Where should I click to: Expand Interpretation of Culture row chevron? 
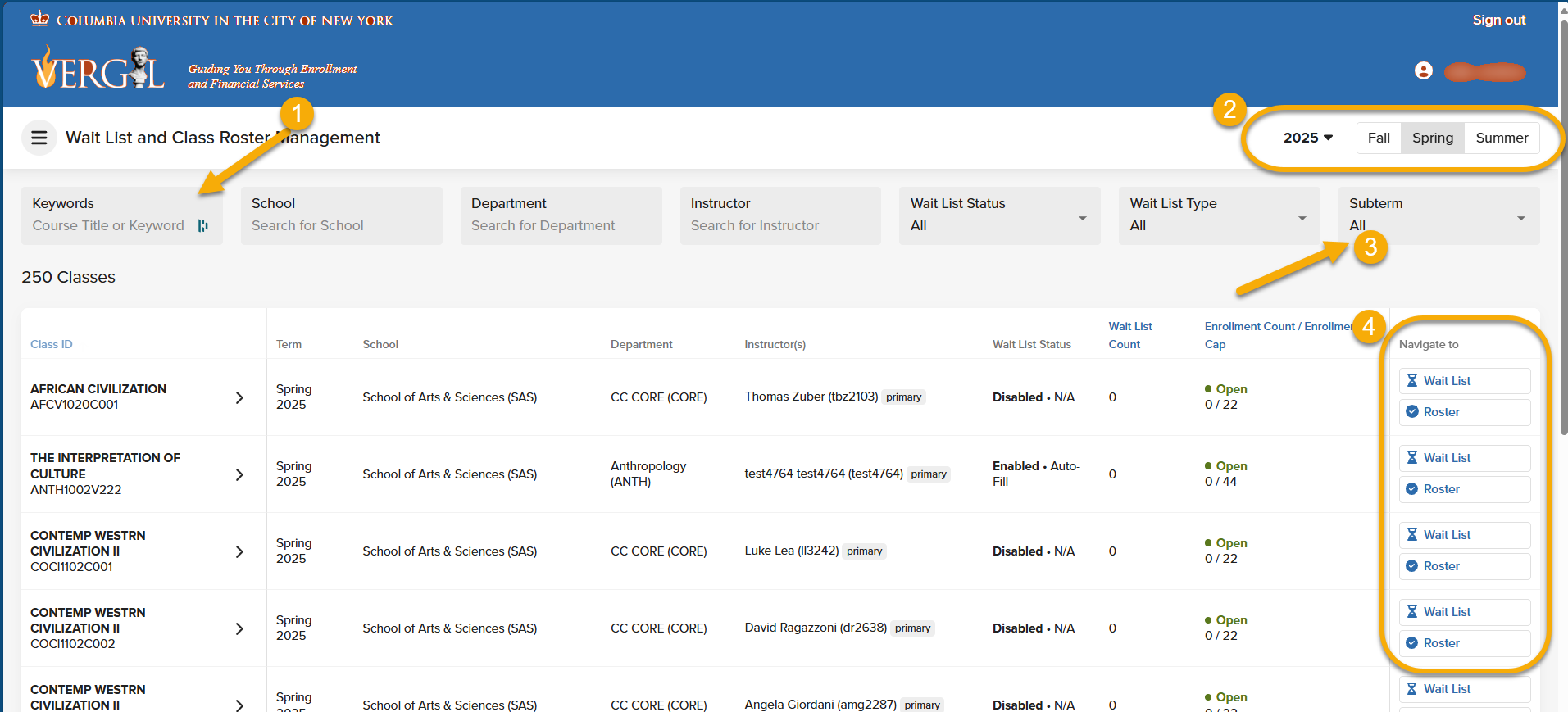[x=239, y=474]
